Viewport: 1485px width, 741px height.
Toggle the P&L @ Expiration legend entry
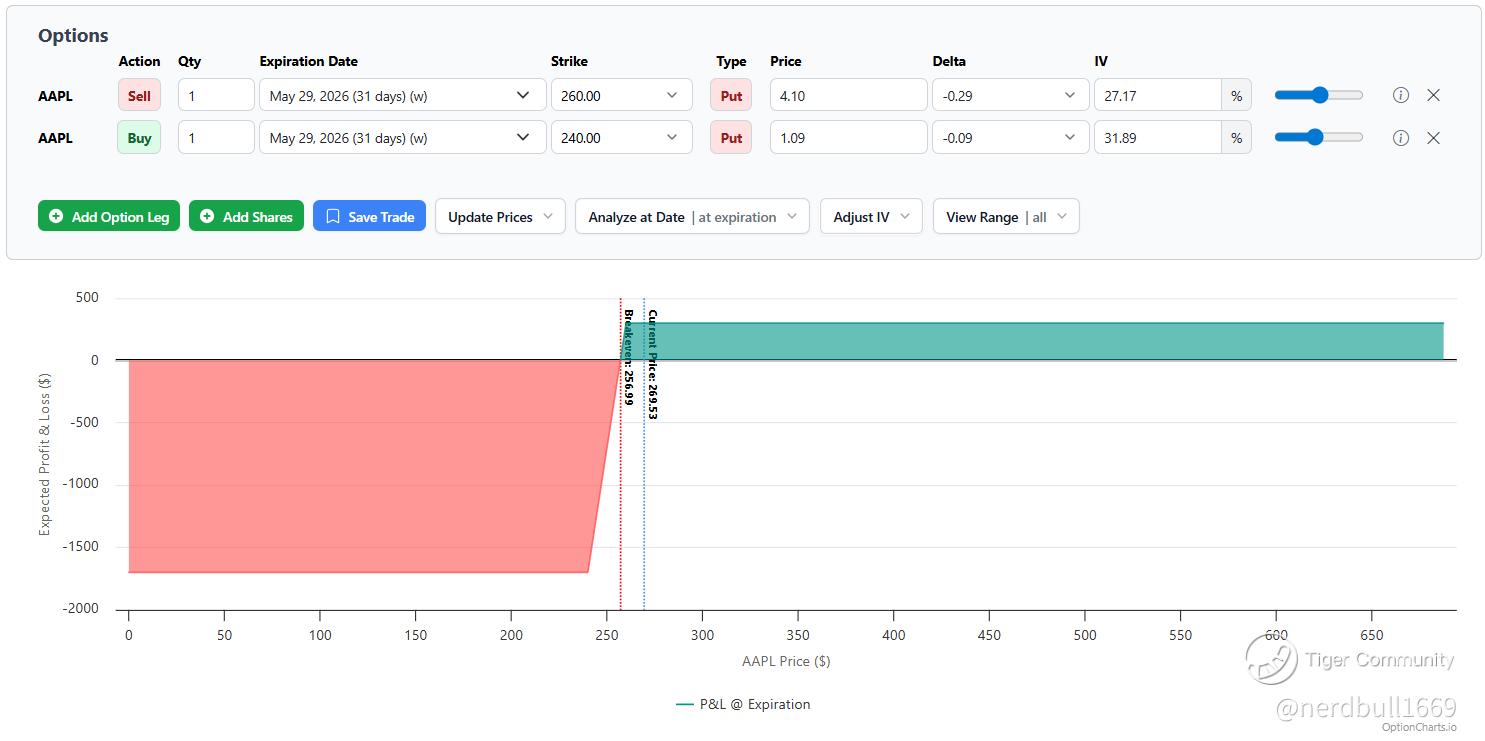tap(743, 704)
